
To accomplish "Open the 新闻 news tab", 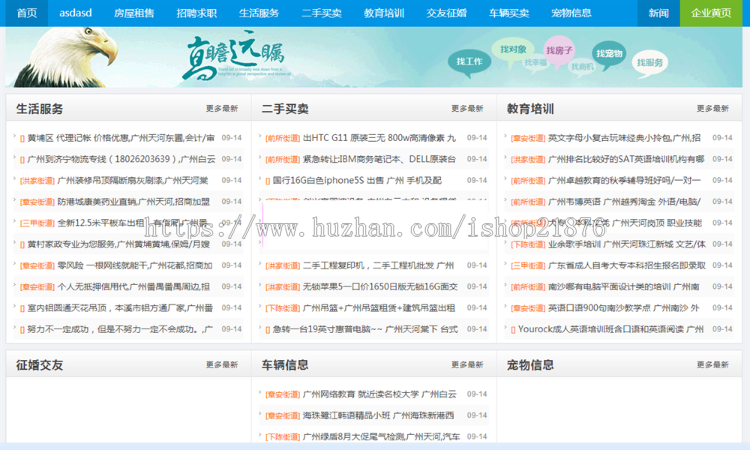I will tap(659, 13).
